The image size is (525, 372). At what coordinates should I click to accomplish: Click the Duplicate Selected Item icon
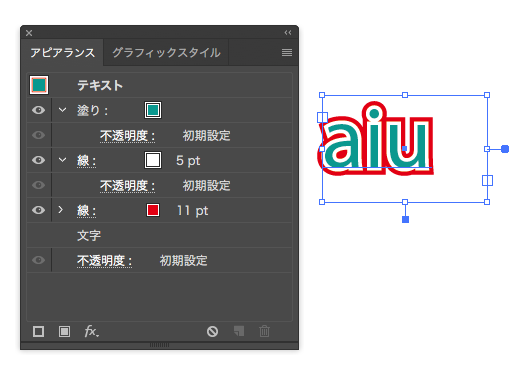click(x=239, y=331)
